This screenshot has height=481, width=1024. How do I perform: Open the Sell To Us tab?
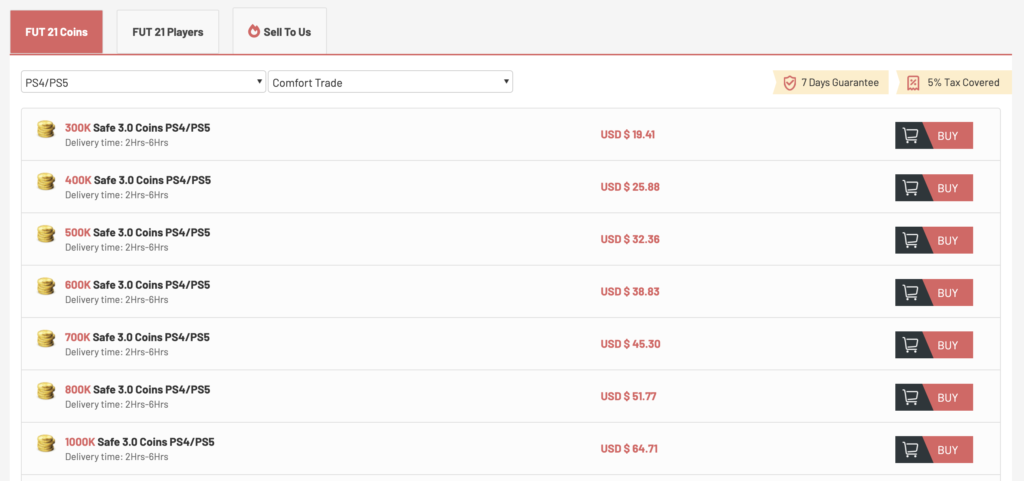tap(280, 31)
